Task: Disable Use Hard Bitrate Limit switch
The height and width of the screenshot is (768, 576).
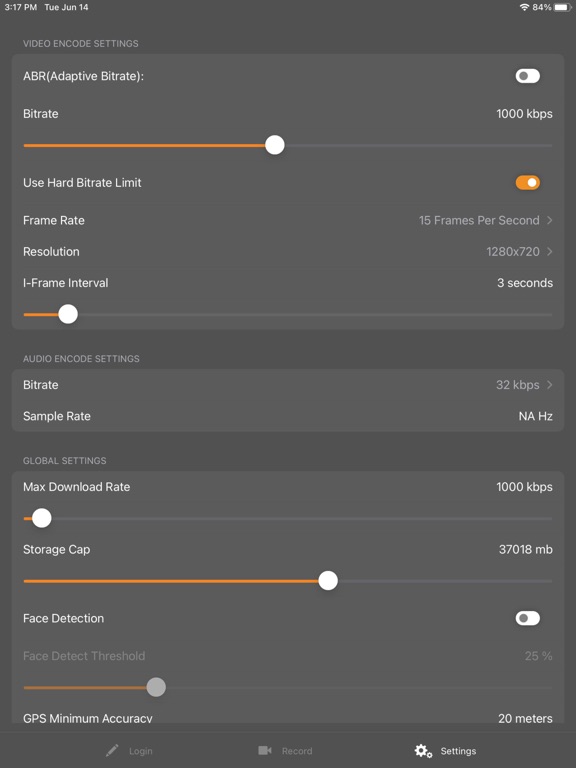Action: [528, 183]
